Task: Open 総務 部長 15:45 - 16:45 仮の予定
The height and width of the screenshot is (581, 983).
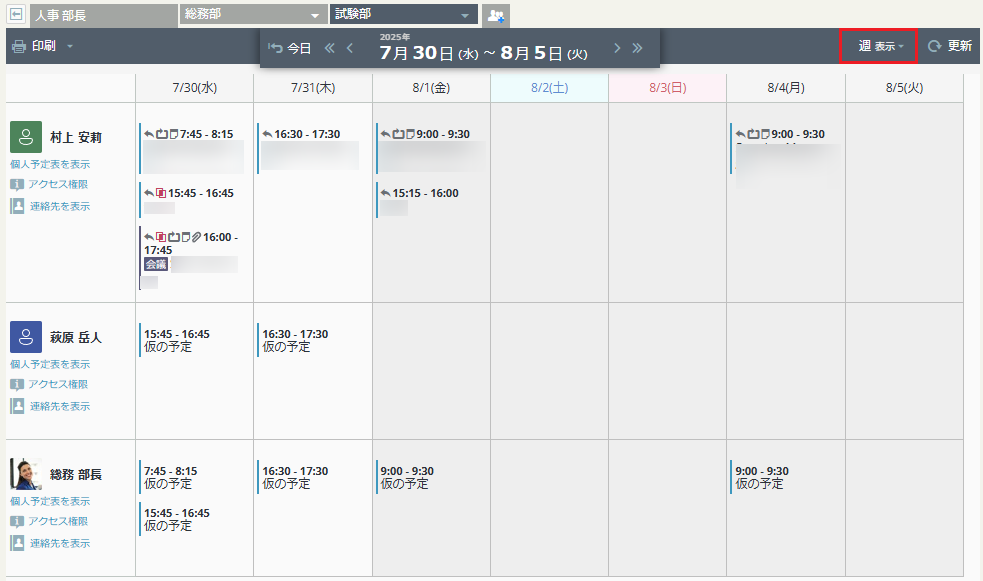Action: click(x=177, y=519)
